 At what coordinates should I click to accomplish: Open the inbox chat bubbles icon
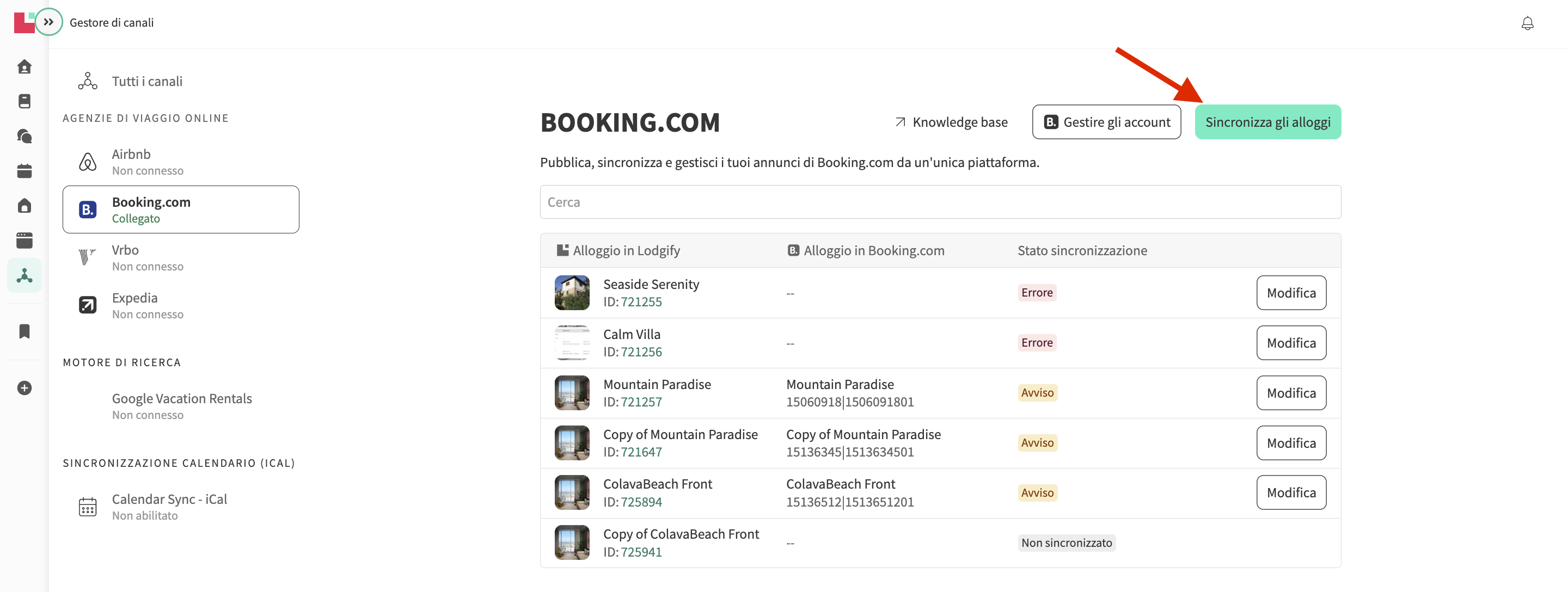[x=24, y=136]
